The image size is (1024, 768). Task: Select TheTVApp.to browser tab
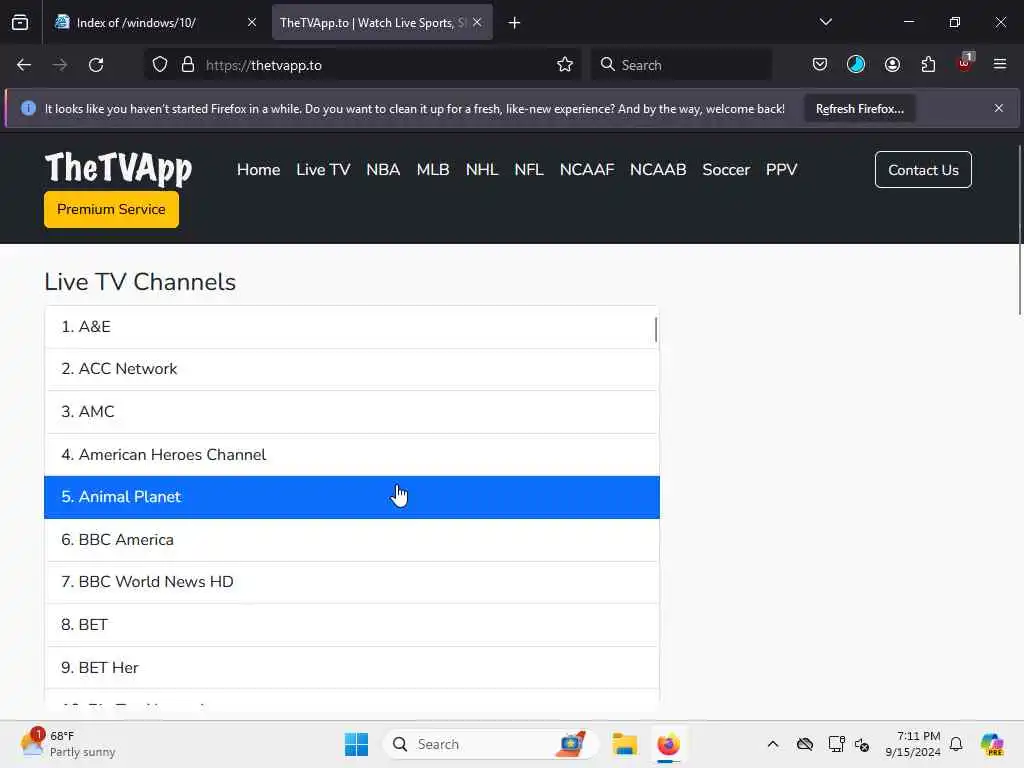[382, 22]
